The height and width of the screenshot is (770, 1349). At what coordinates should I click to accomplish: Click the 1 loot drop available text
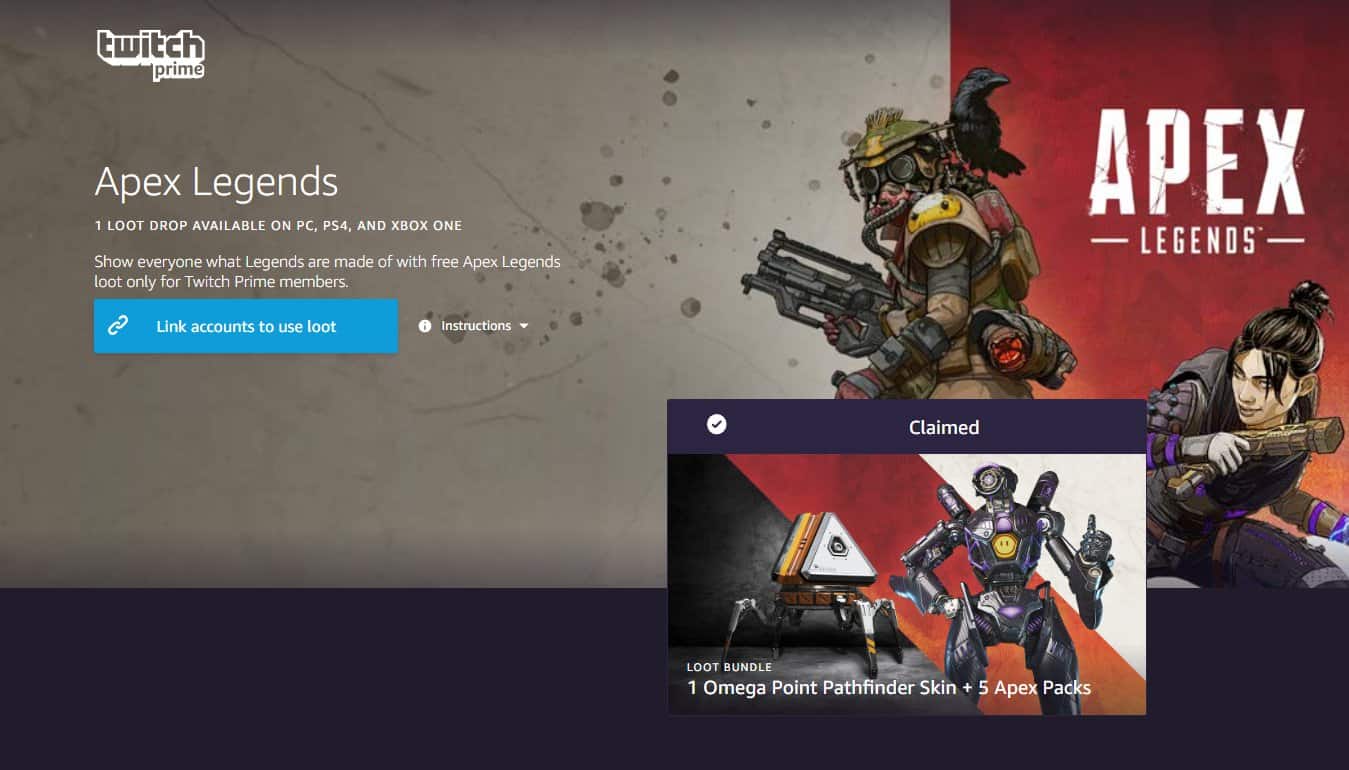[278, 226]
